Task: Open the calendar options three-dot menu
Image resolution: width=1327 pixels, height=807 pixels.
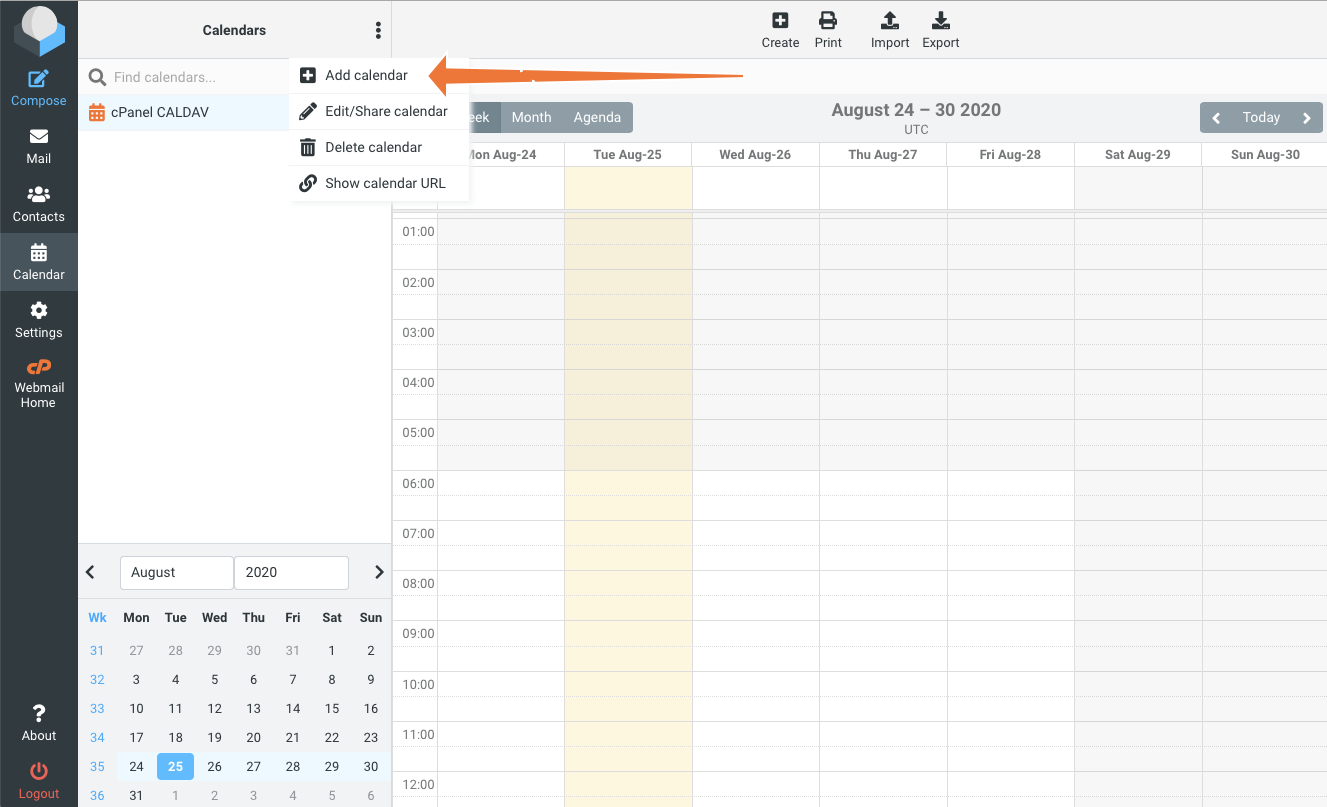Action: tap(378, 30)
